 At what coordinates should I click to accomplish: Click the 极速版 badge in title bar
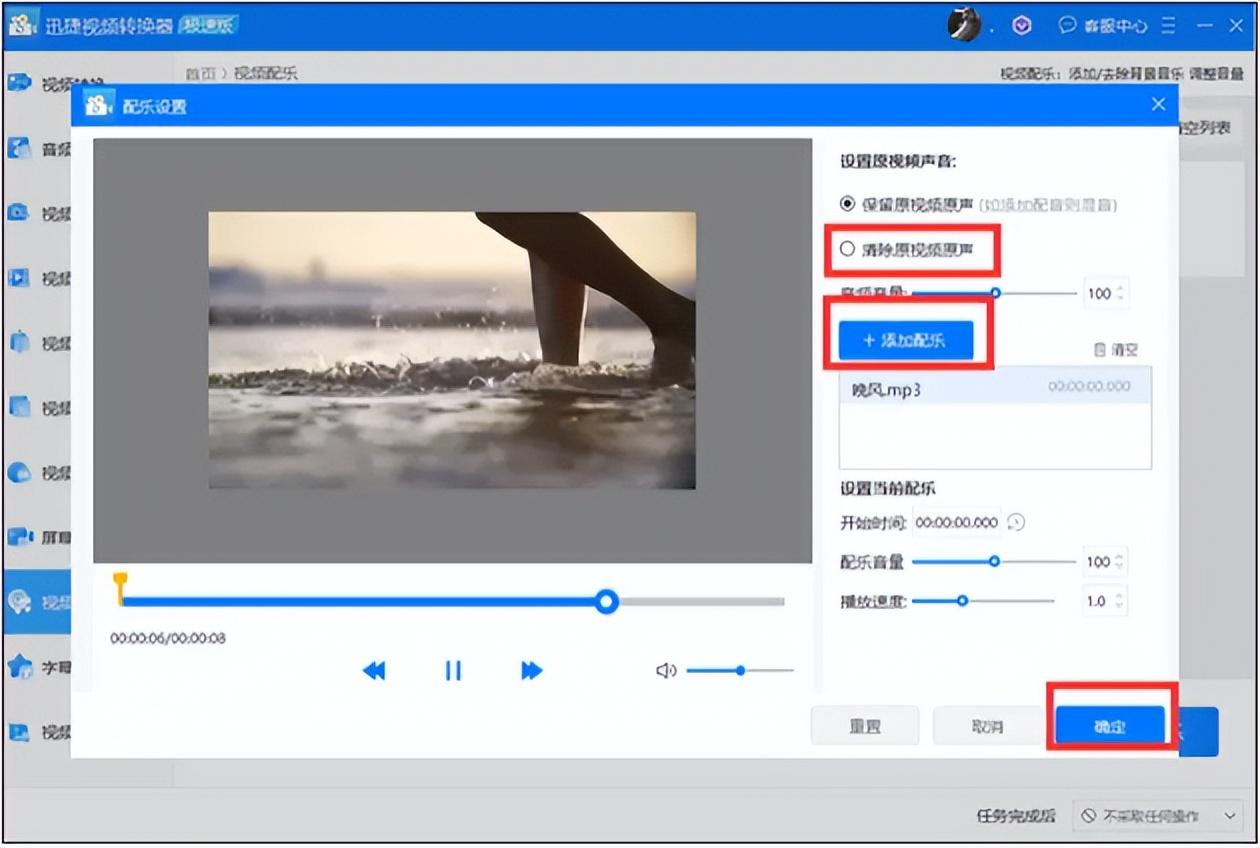click(x=207, y=26)
